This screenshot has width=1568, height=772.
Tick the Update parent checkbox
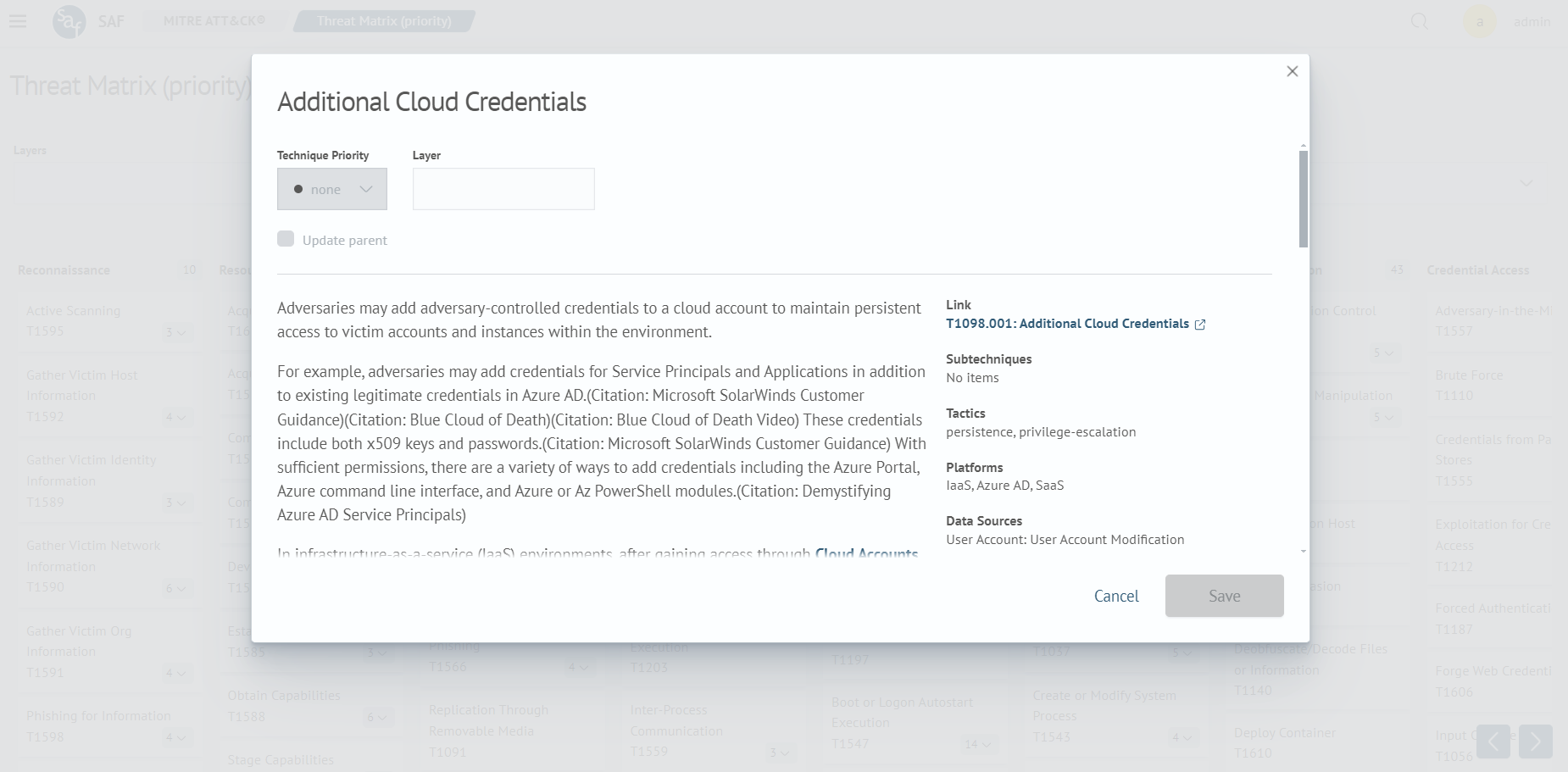click(286, 239)
